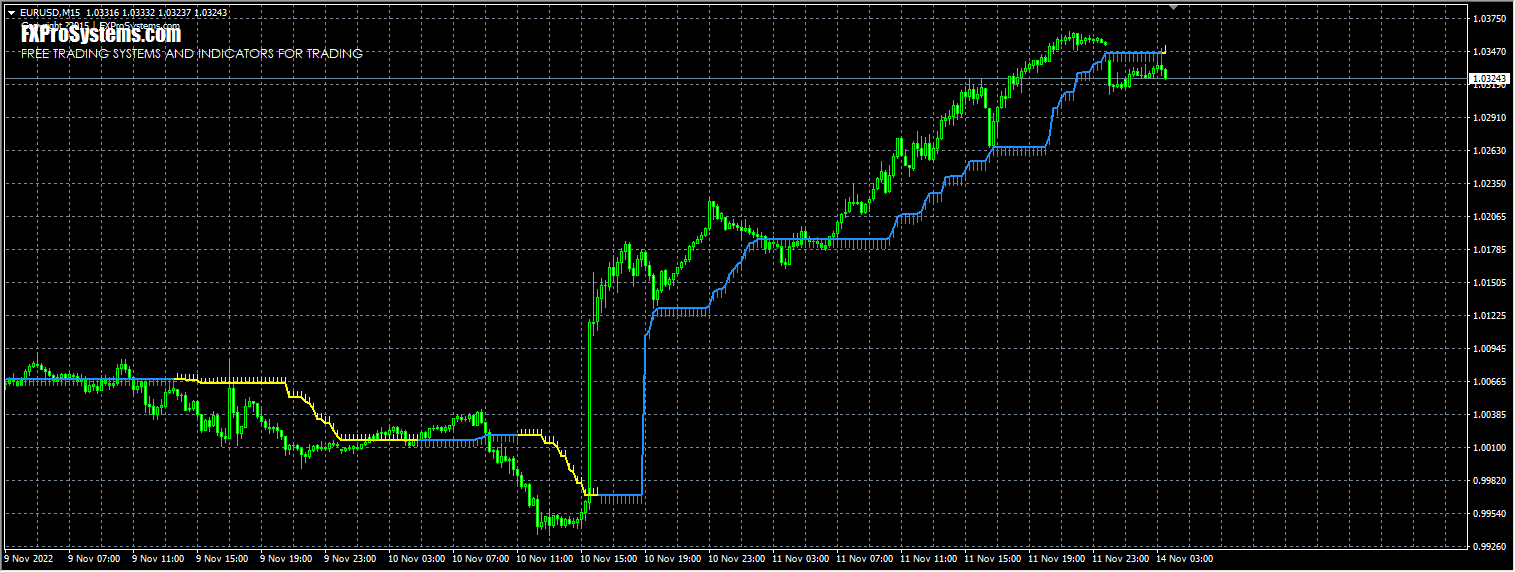1515x572 pixels.
Task: Click price scale value 1.02065
Action: 1490,217
